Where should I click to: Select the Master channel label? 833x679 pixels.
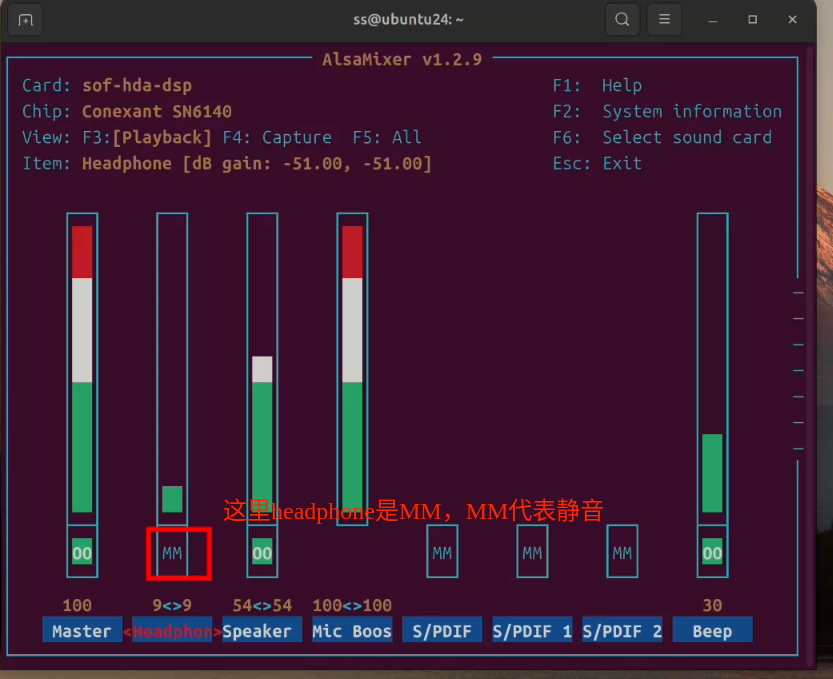[82, 631]
